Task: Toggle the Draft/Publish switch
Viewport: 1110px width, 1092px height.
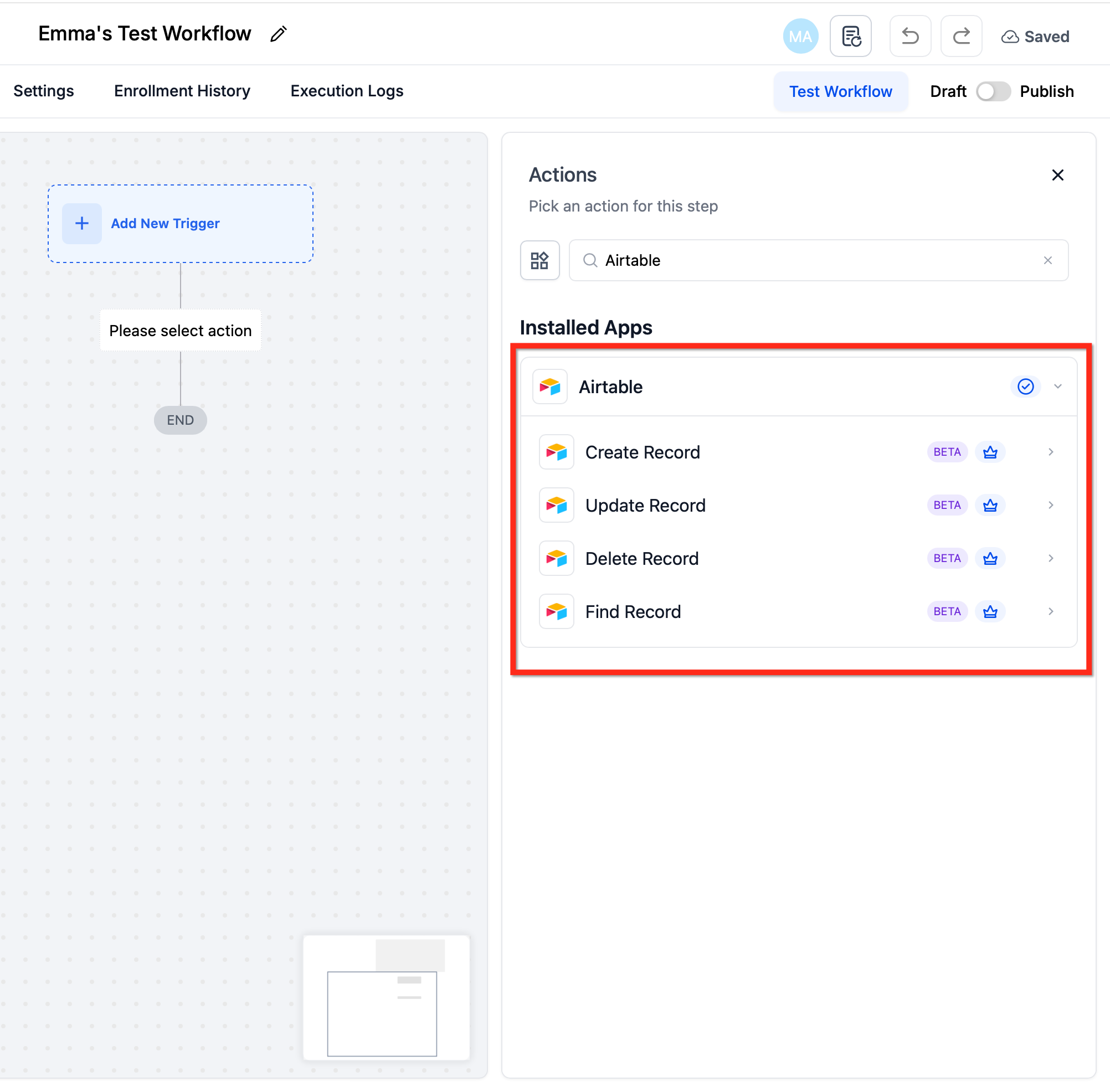Action: click(x=993, y=91)
